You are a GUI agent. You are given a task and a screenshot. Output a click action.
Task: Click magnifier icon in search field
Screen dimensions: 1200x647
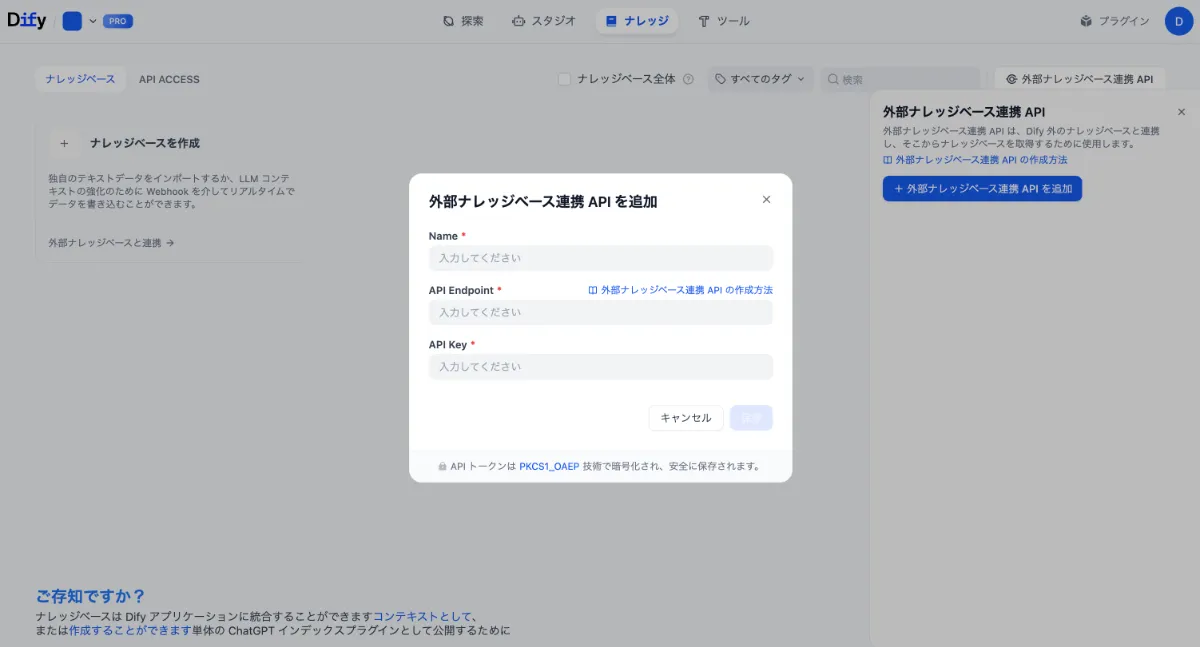click(833, 79)
